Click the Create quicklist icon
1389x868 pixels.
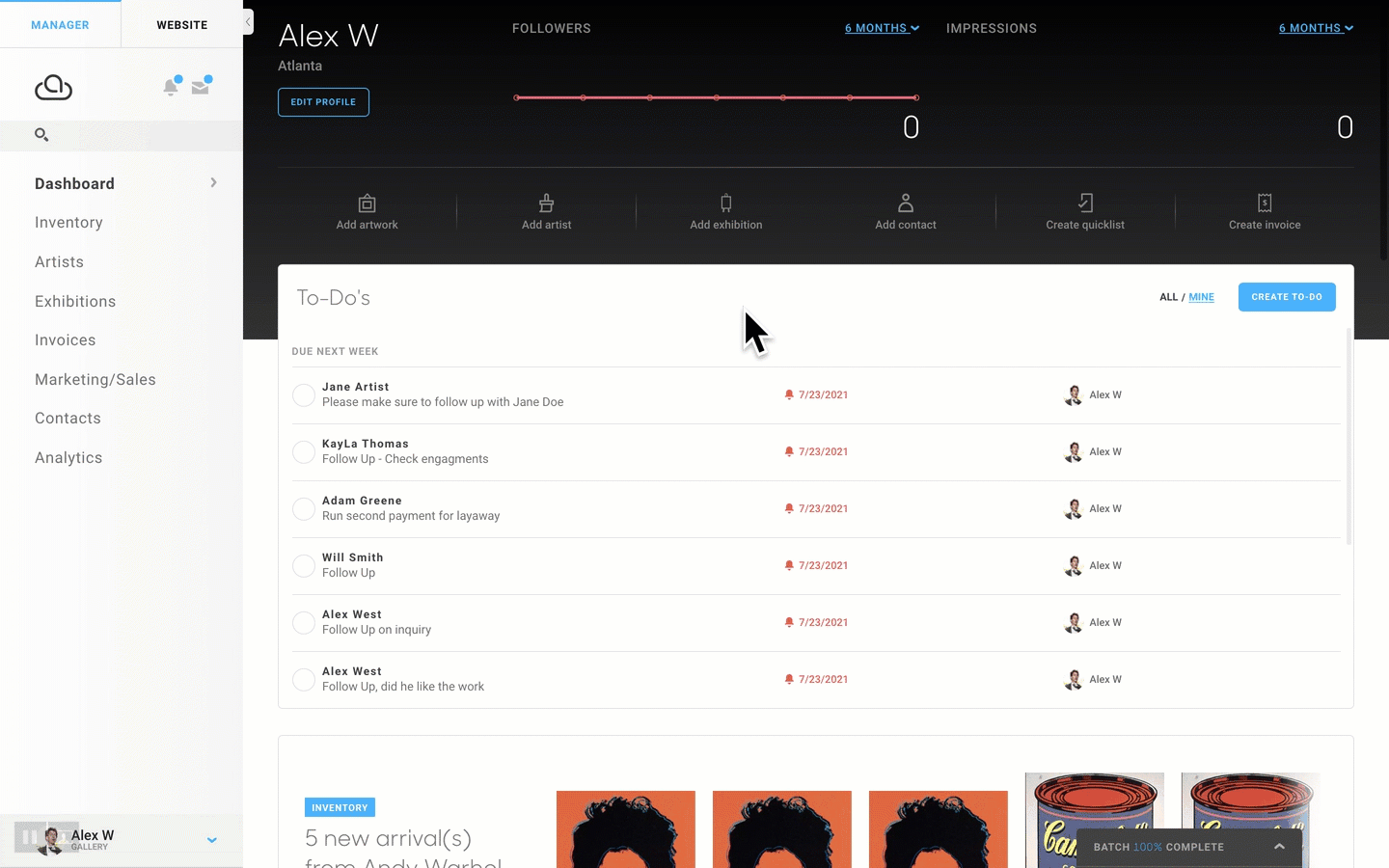point(1085,203)
